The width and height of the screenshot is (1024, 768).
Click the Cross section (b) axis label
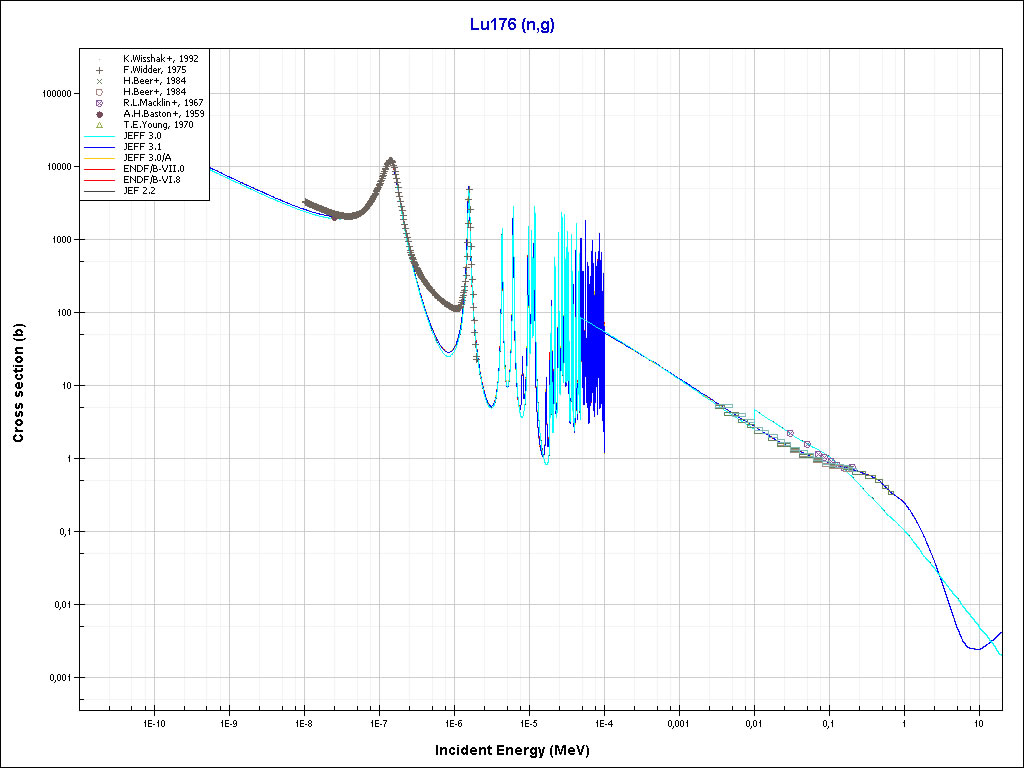[x=18, y=382]
